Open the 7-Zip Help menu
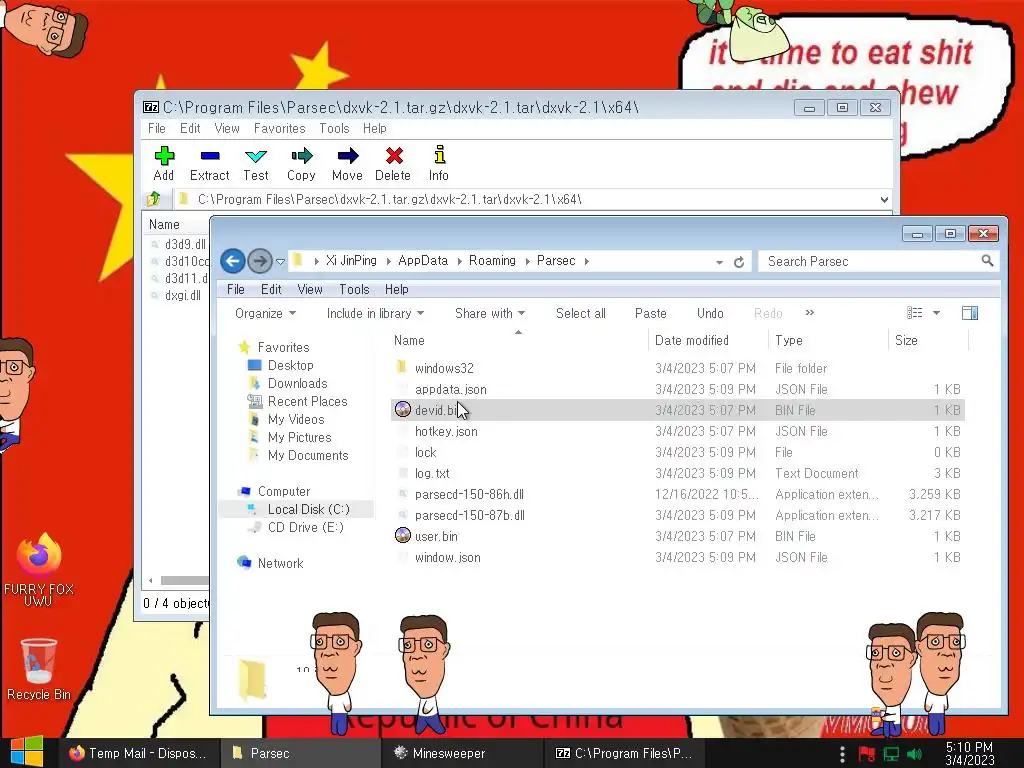Image resolution: width=1024 pixels, height=768 pixels. 375,128
